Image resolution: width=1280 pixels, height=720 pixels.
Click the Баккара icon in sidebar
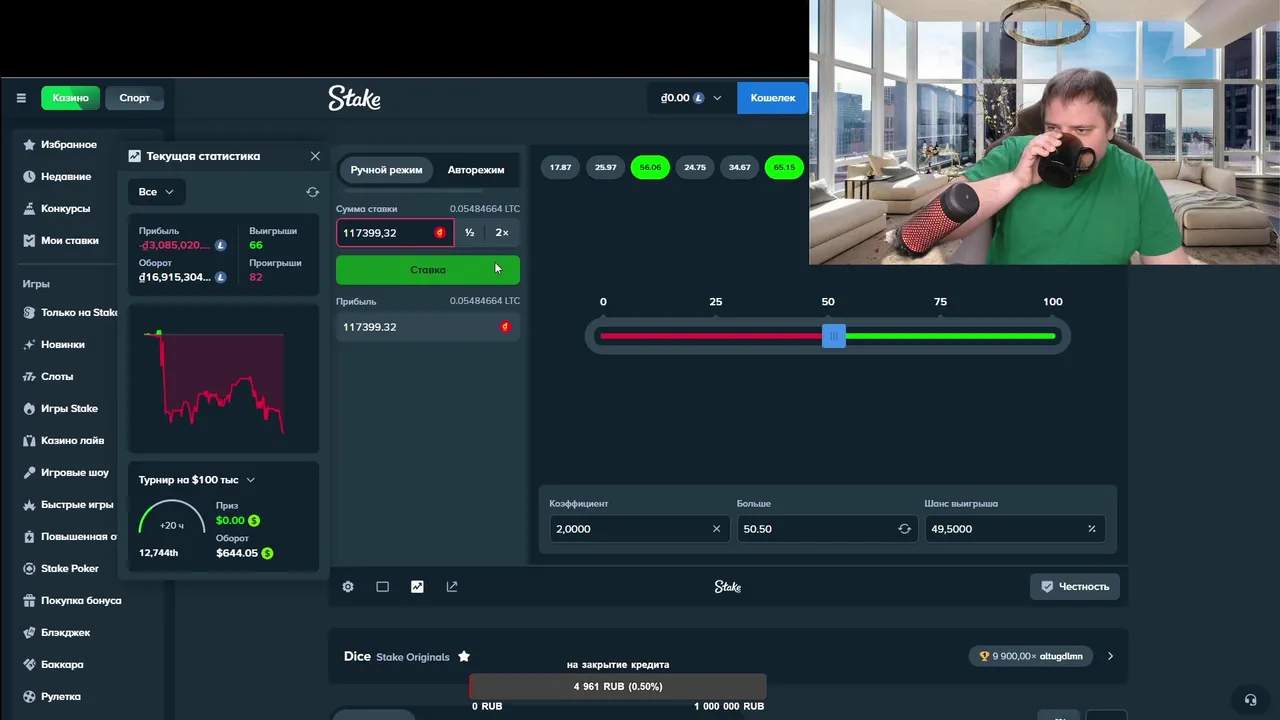[30, 665]
